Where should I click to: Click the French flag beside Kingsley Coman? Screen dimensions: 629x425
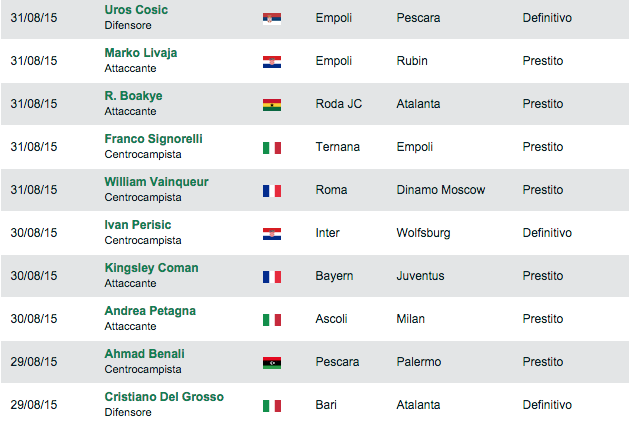[271, 276]
